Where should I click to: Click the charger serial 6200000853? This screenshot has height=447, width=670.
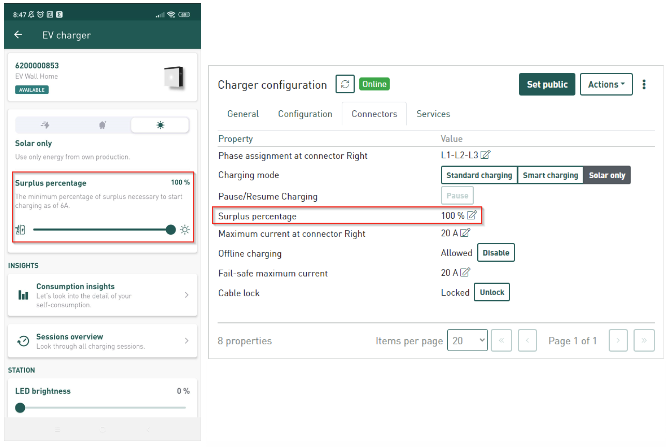[37, 65]
